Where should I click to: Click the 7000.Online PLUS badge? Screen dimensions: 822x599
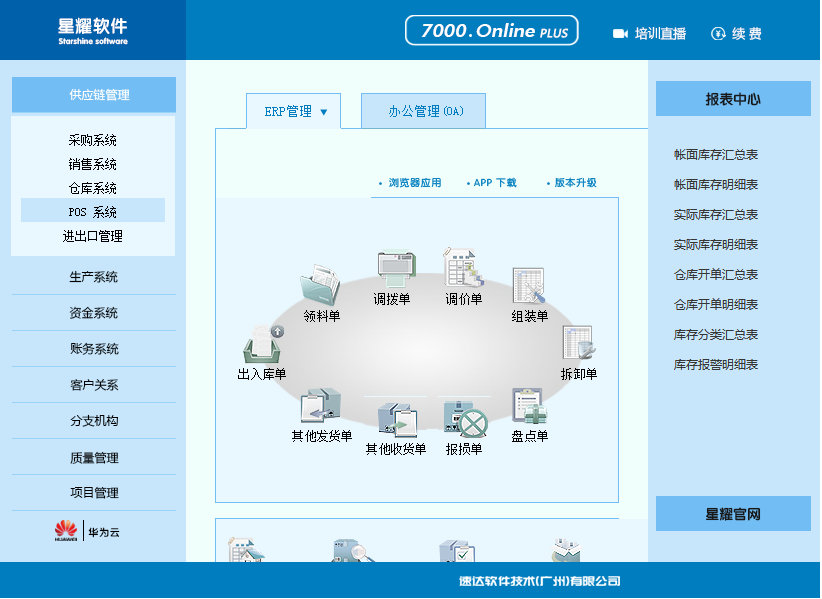pyautogui.click(x=492, y=30)
